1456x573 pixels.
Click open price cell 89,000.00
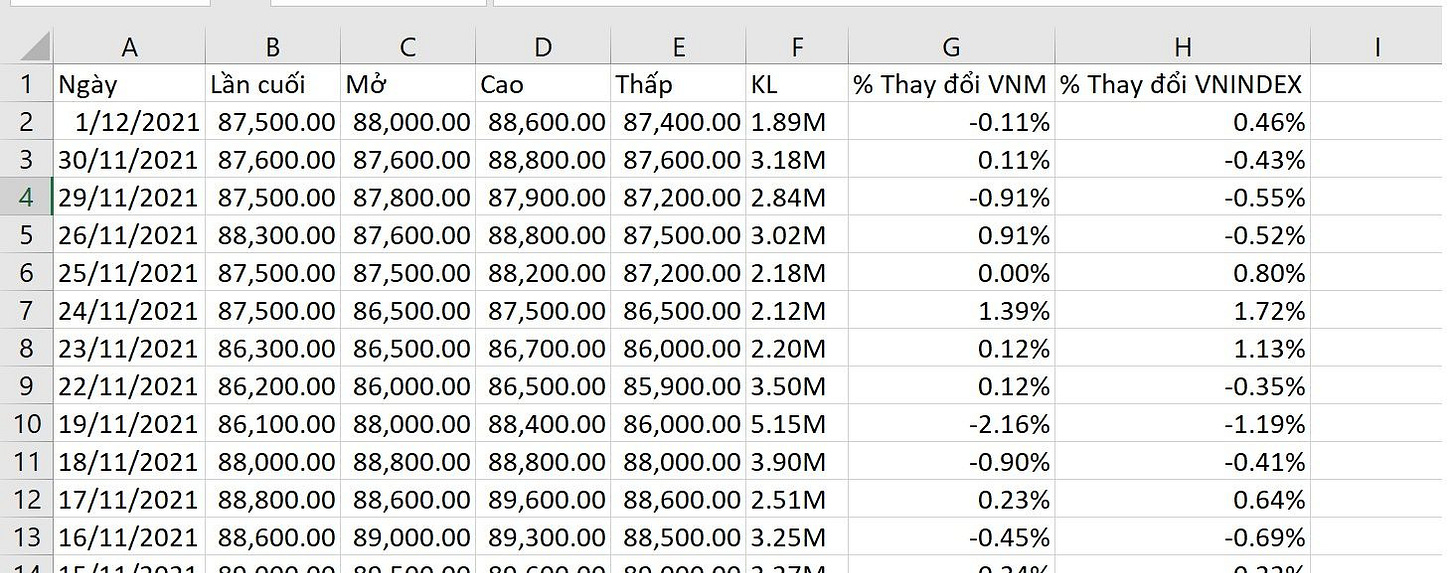[408, 538]
